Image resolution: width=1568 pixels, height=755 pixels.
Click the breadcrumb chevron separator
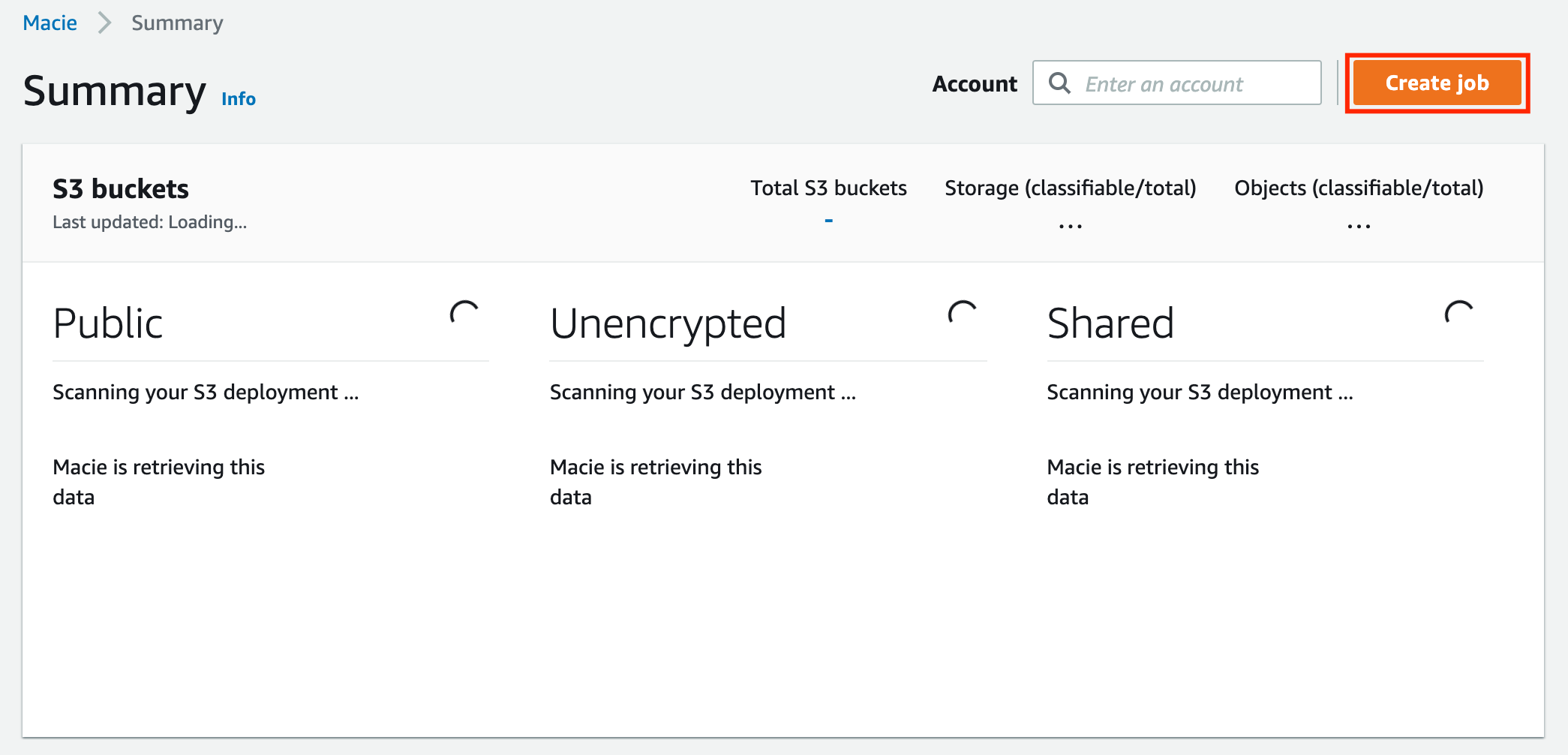click(x=104, y=23)
